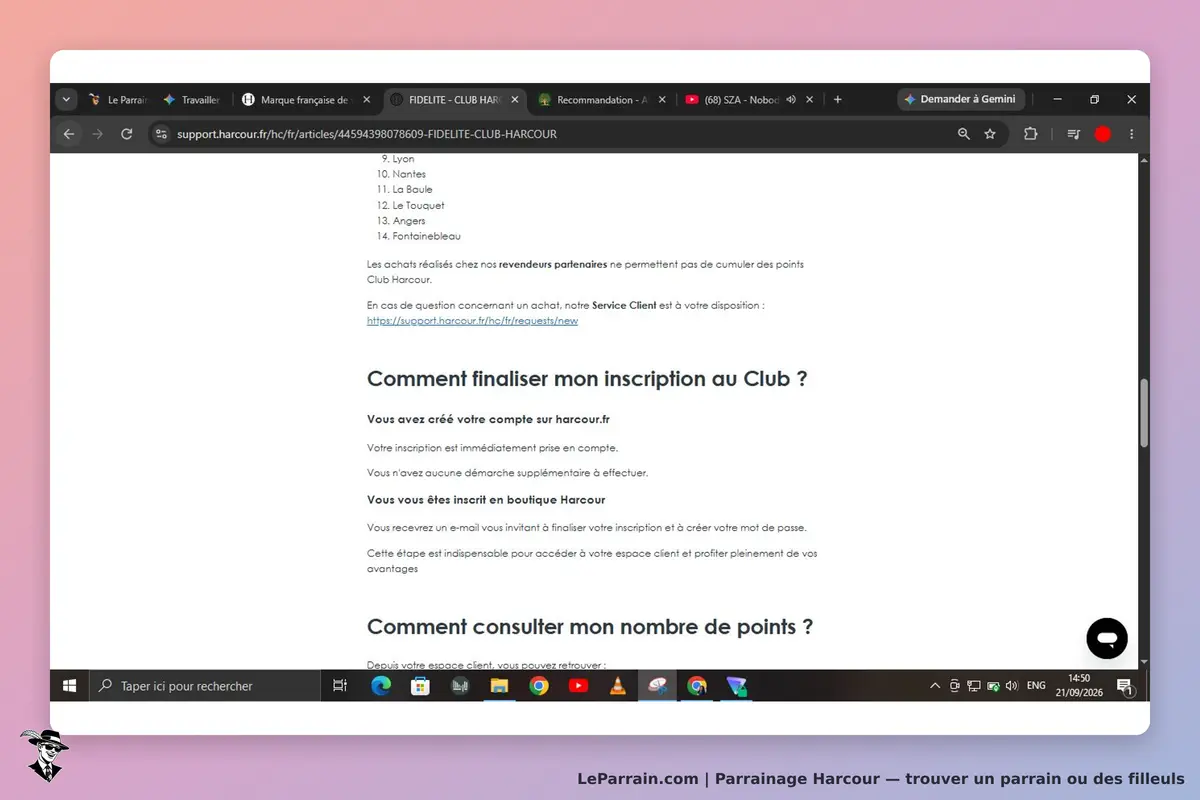This screenshot has height=800, width=1200.
Task: Show hidden system tray icons
Action: coord(935,686)
